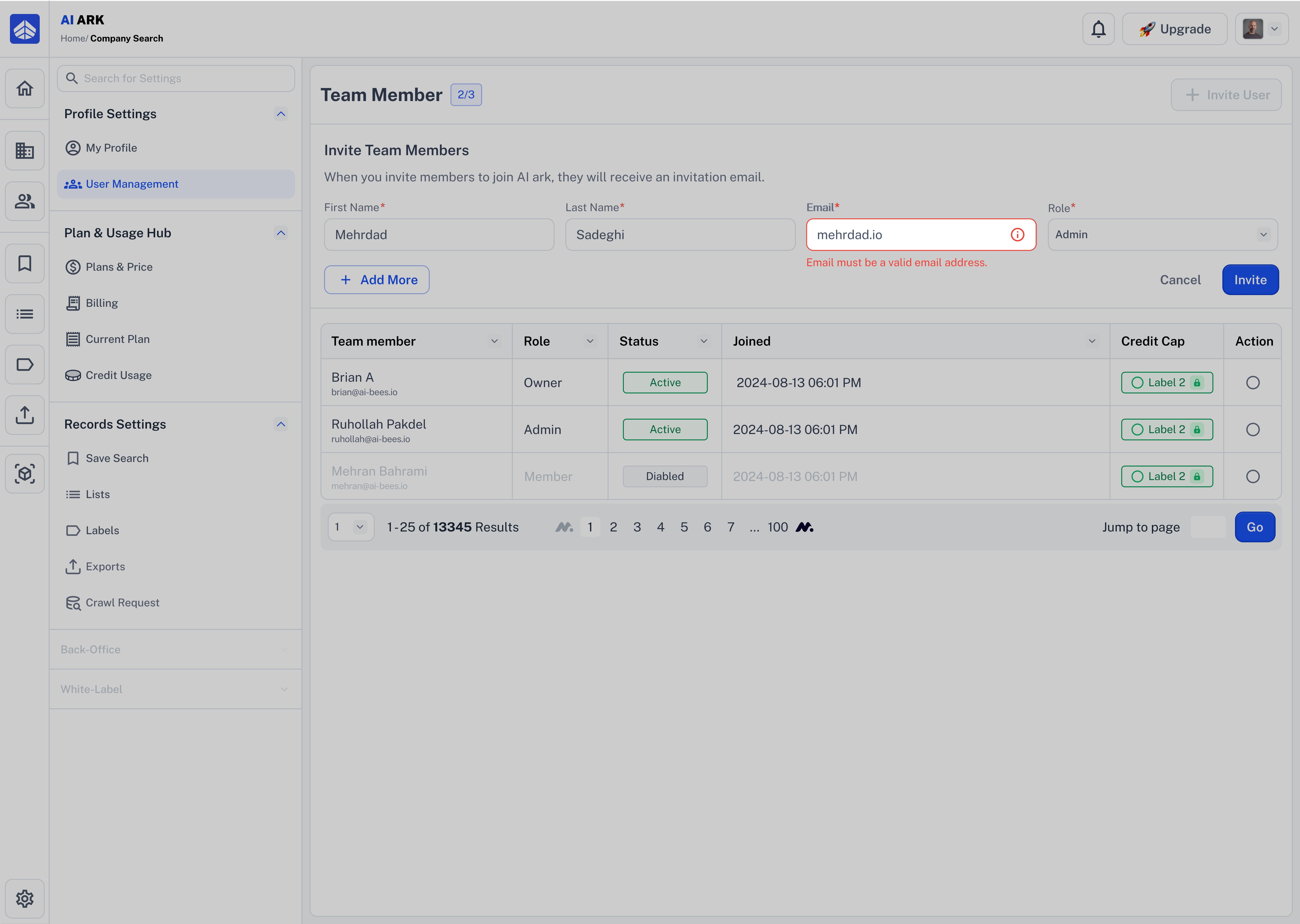
Task: Open the Joined column sort chevron
Action: (1092, 341)
